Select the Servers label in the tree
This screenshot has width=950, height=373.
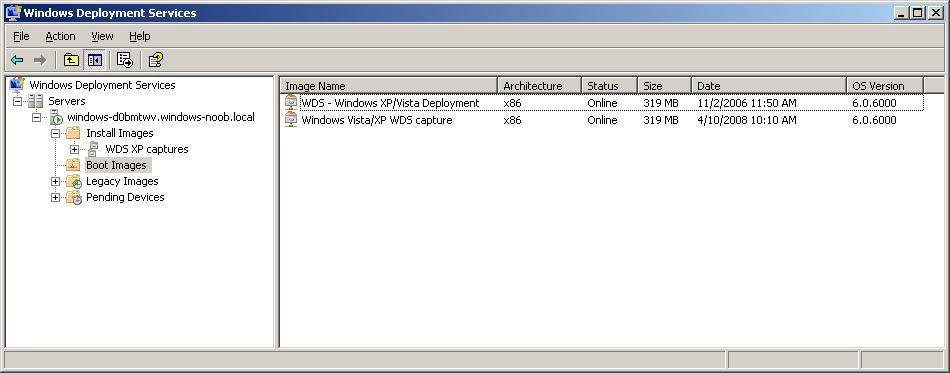click(x=67, y=101)
